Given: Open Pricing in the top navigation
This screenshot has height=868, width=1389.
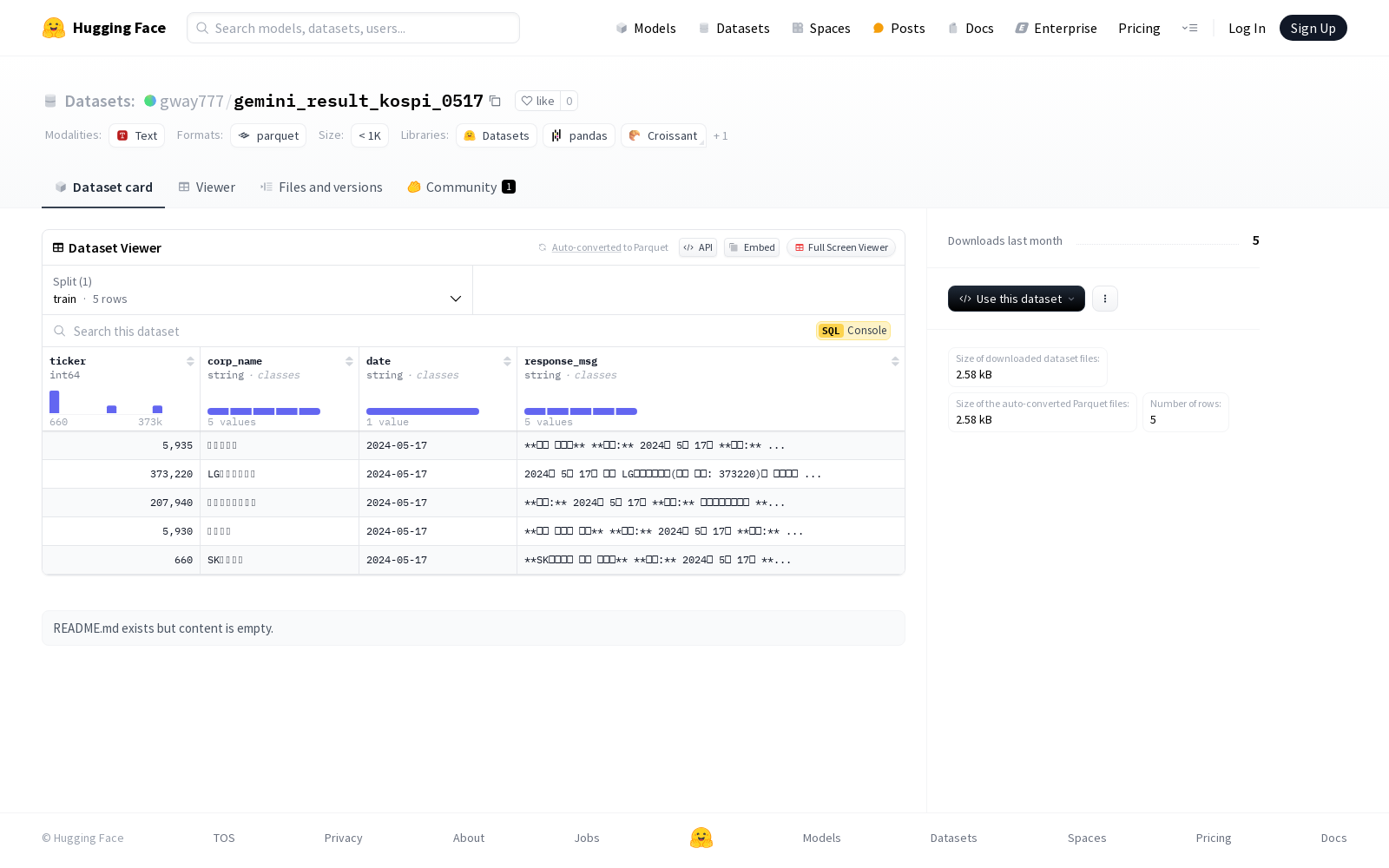Looking at the screenshot, I should pos(1139,28).
